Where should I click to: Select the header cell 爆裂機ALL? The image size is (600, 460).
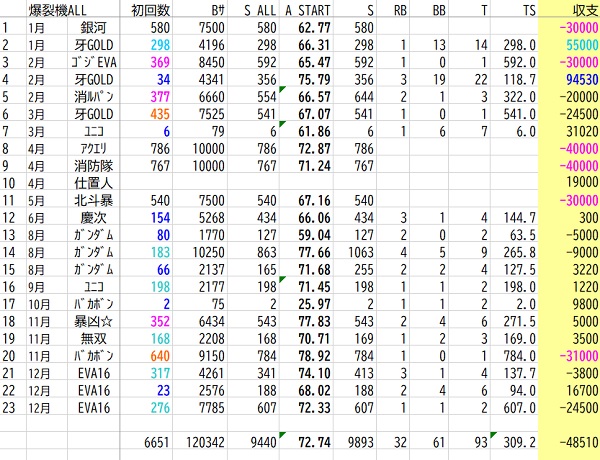click(x=57, y=10)
